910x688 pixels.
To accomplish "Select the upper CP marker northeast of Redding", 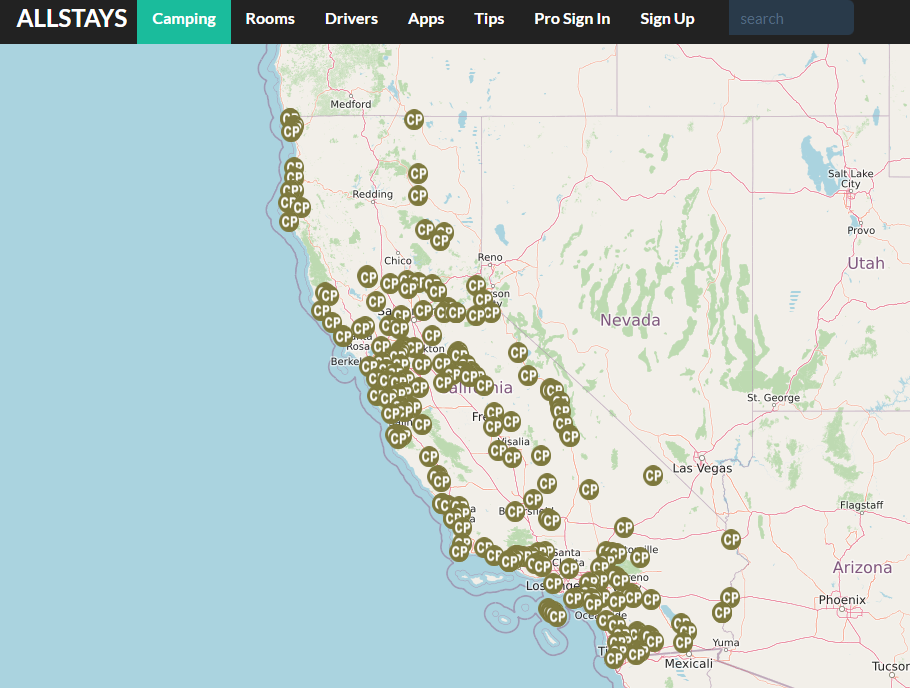I will pos(418,174).
